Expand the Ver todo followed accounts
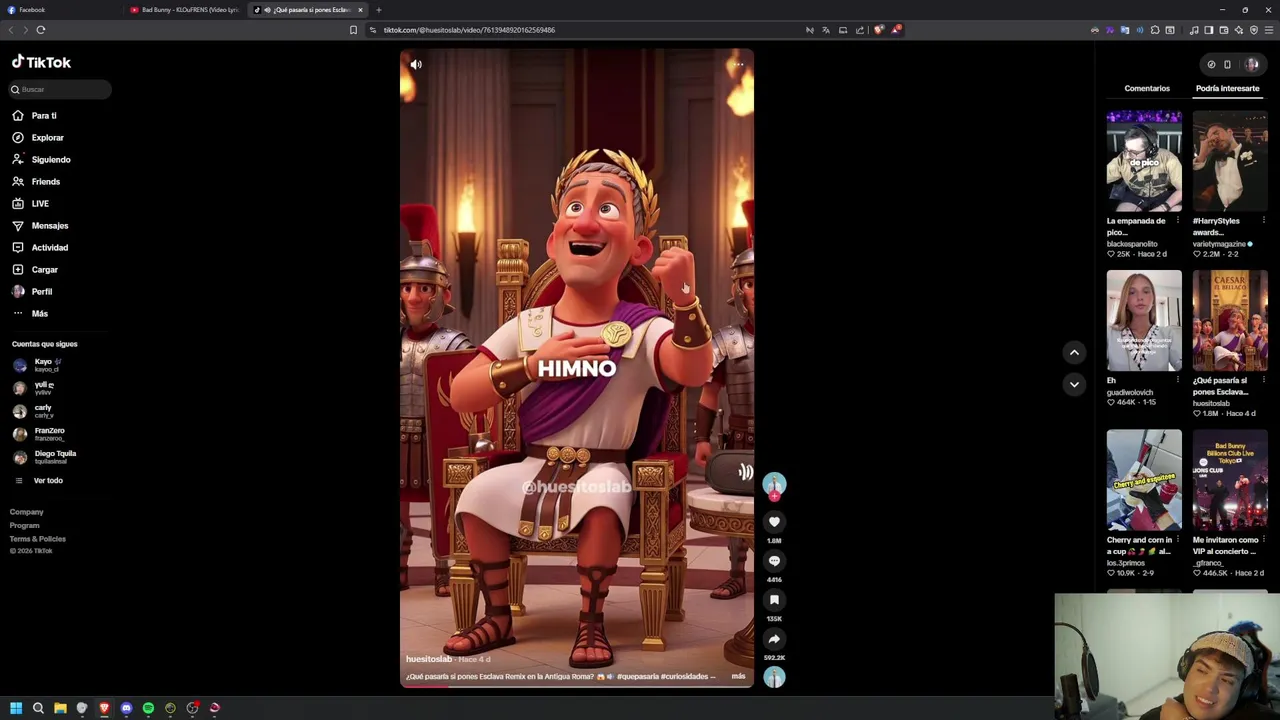 coord(40,481)
